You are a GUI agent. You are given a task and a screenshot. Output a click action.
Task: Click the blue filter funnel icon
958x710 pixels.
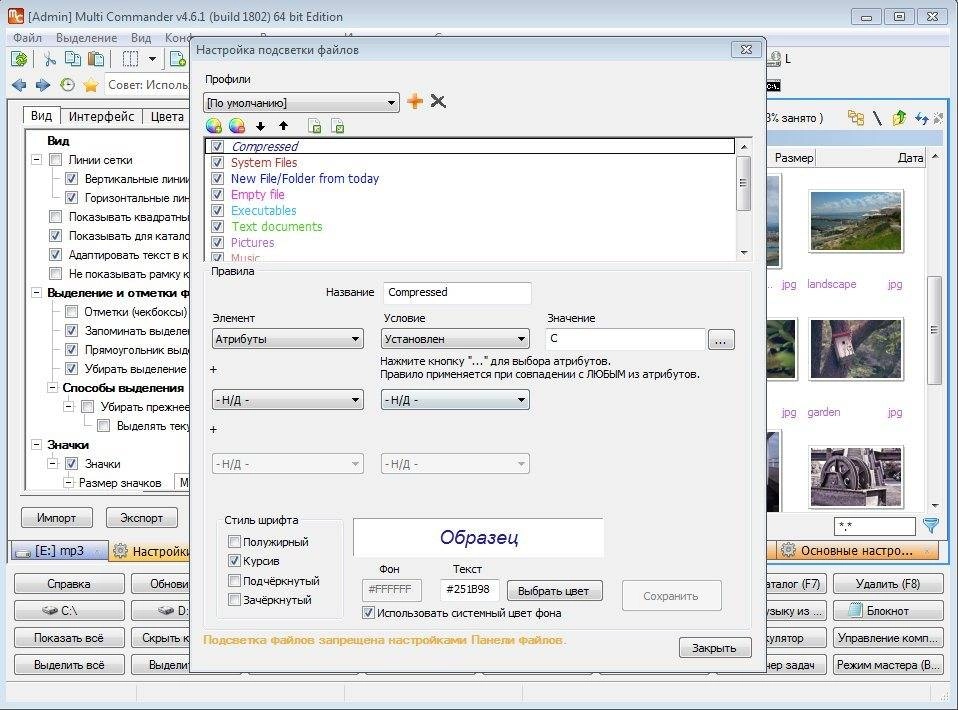931,525
